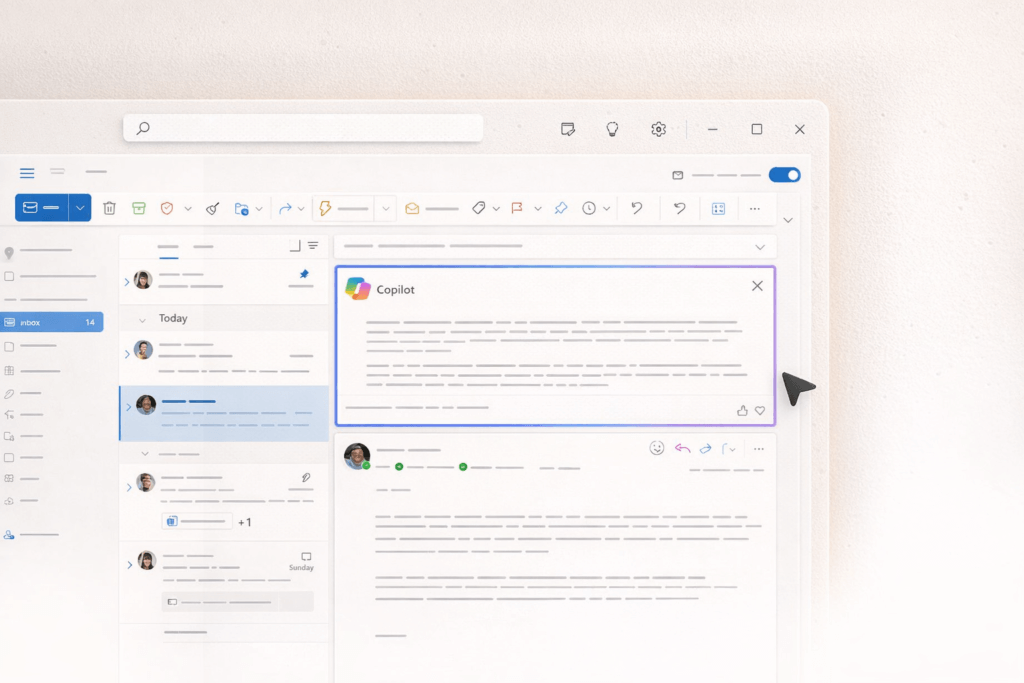The height and width of the screenshot is (683, 1024).
Task: Pin the message using toolbar pin icon
Action: click(561, 208)
